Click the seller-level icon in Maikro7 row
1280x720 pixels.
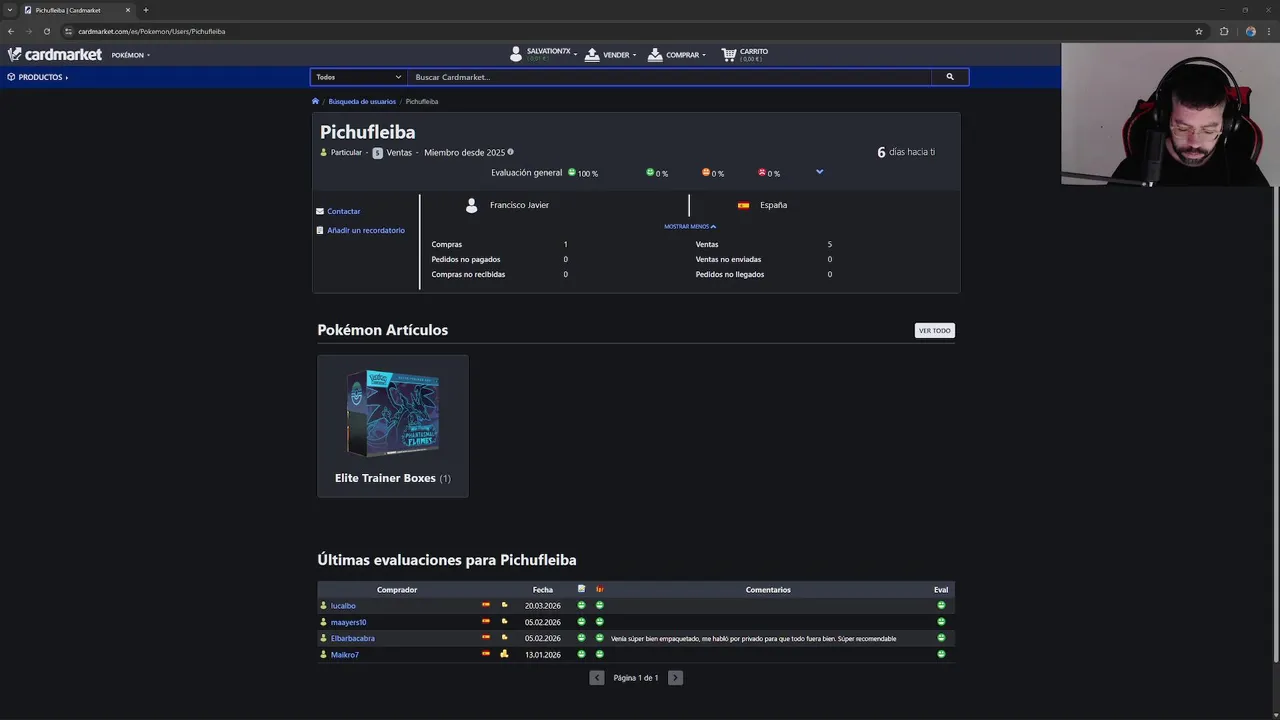[504, 654]
